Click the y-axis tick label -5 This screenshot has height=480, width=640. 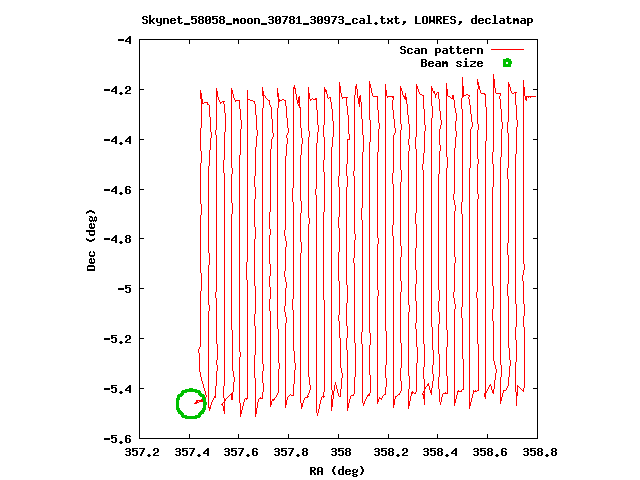tap(124, 289)
